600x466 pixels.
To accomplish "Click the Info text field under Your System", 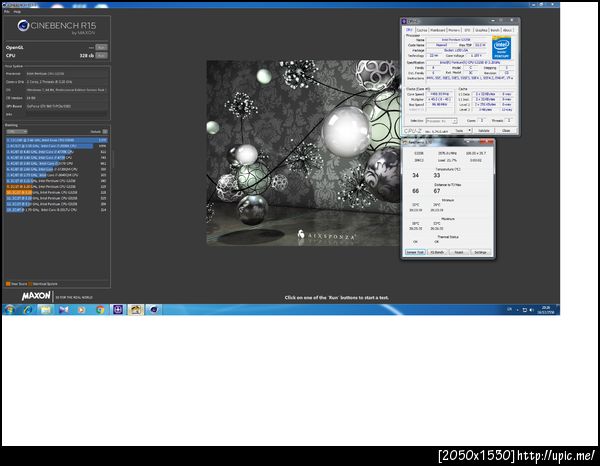I will pyautogui.click(x=65, y=113).
